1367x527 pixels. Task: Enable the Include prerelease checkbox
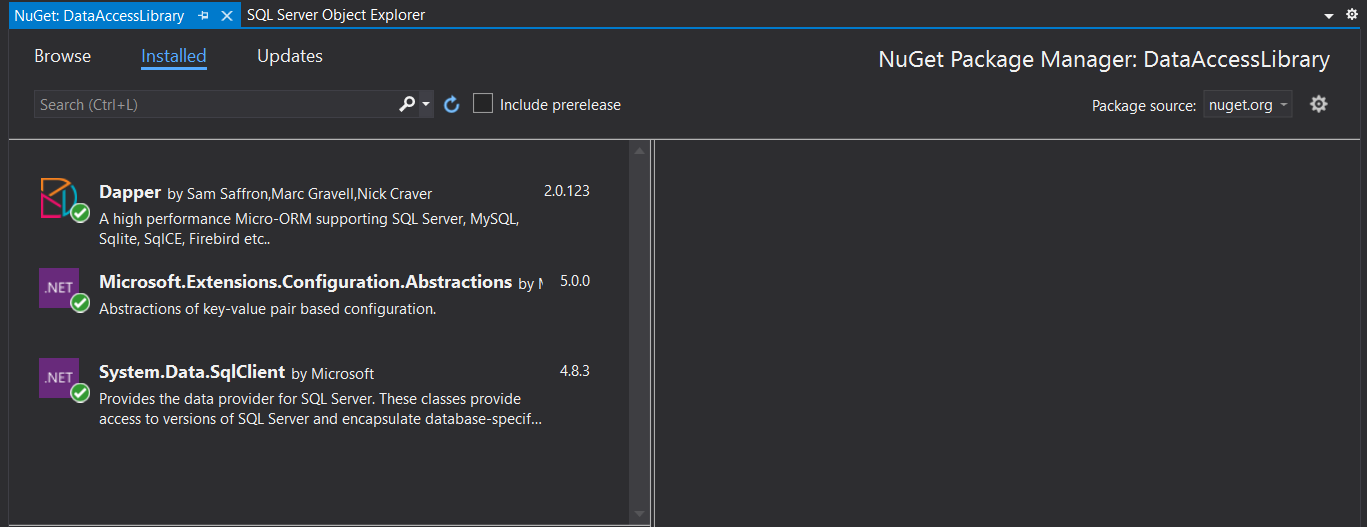click(483, 104)
